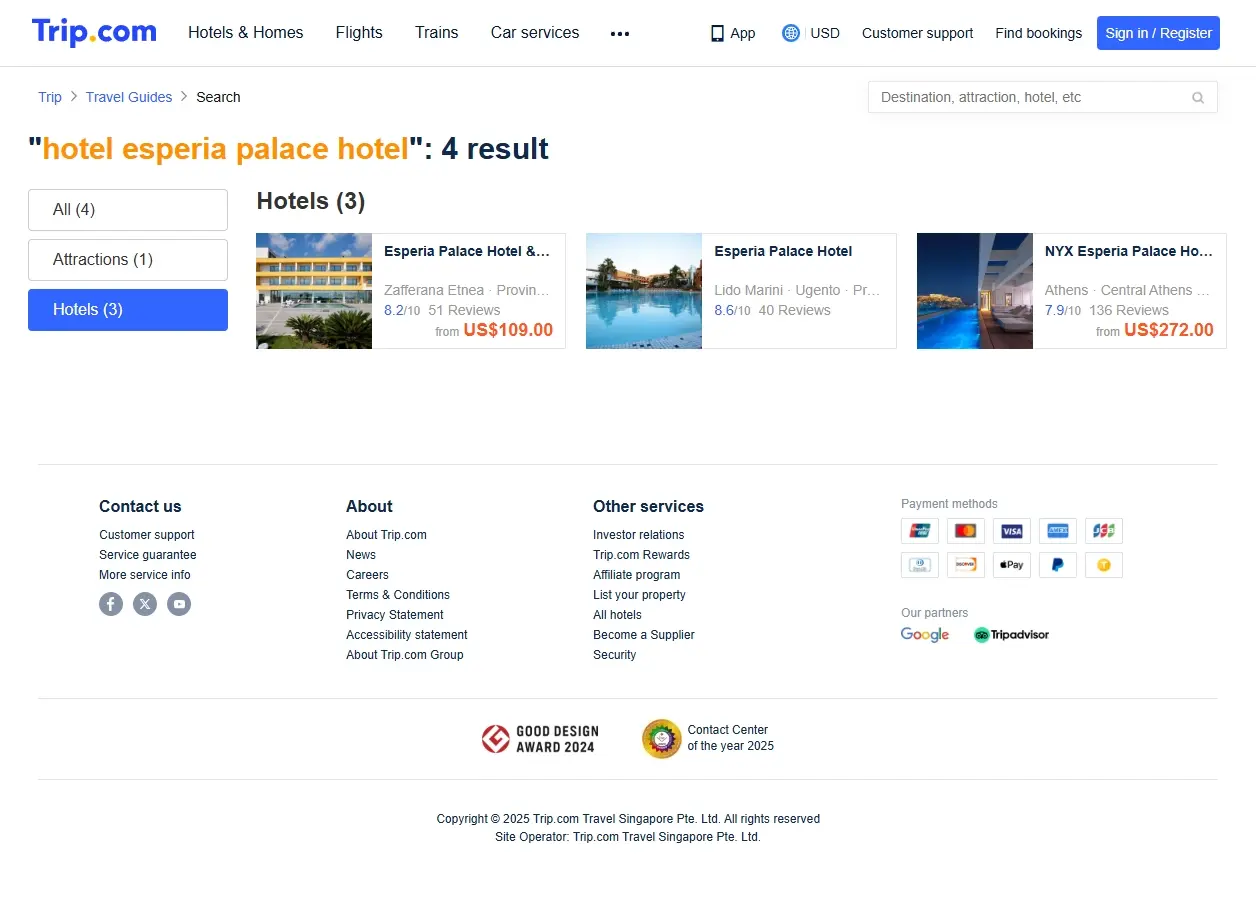
Task: Open Esperia Palace Hotel Lido Marini photo
Action: (644, 291)
